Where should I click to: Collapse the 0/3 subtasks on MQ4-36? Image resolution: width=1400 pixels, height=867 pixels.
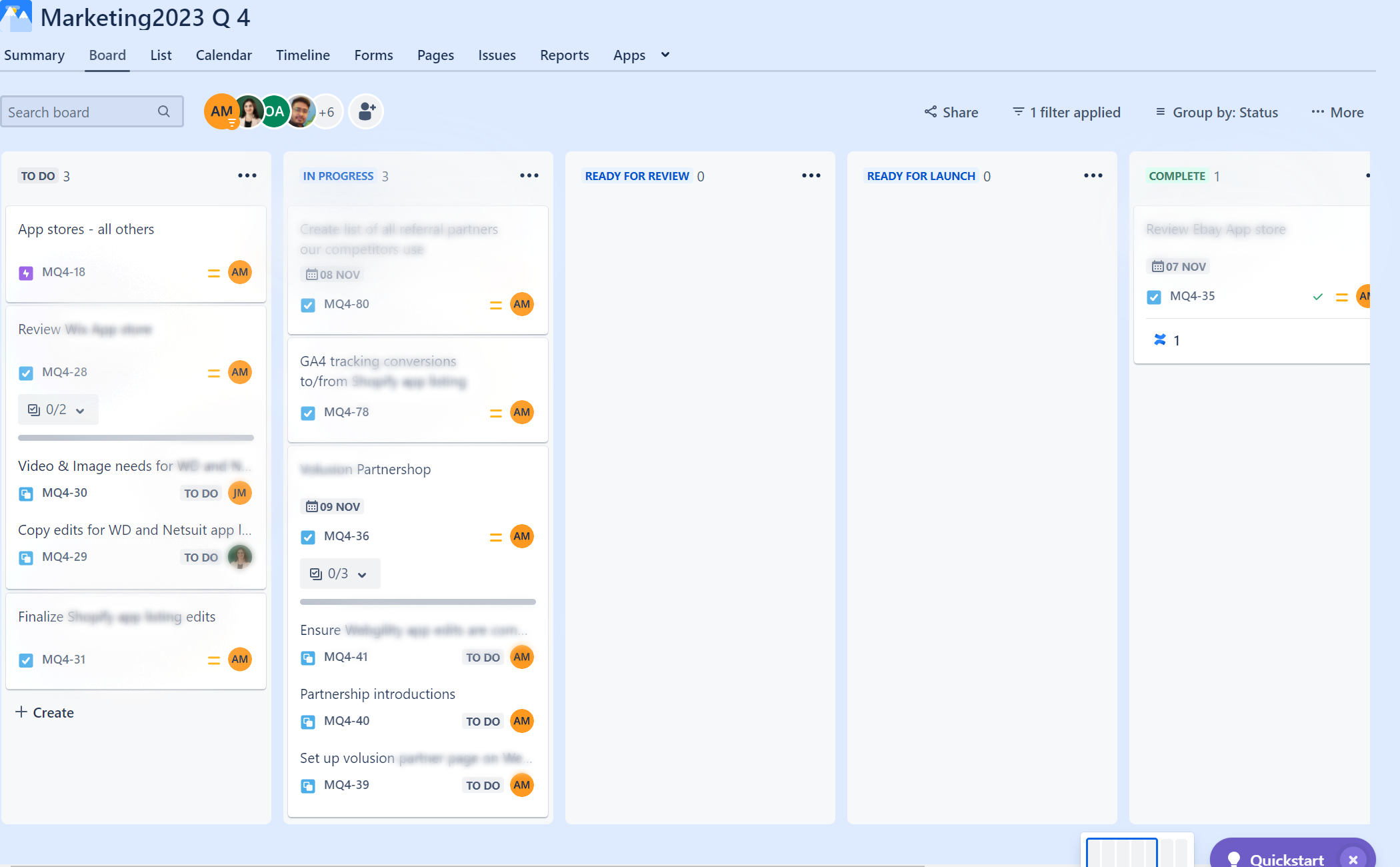point(340,574)
